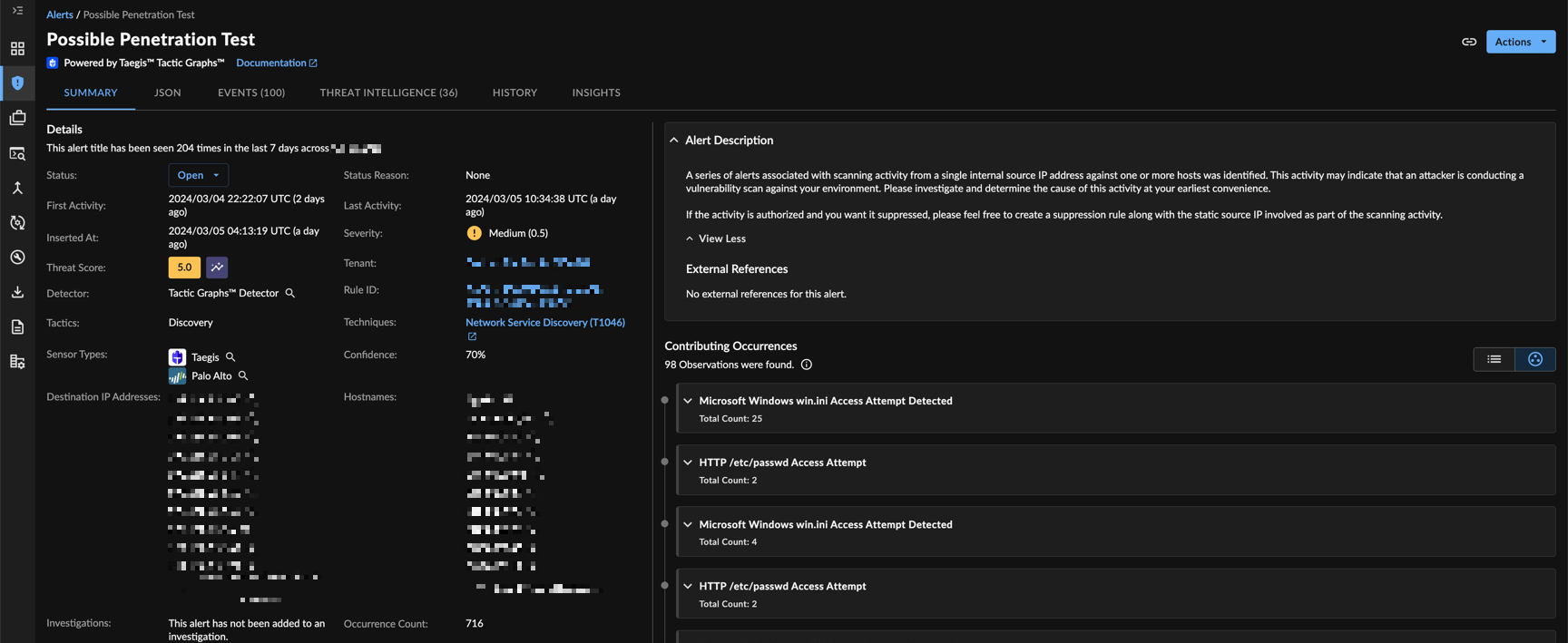The width and height of the screenshot is (1568, 643).
Task: Expand /etc/passwd Access Attempt first occurrence
Action: 688,463
